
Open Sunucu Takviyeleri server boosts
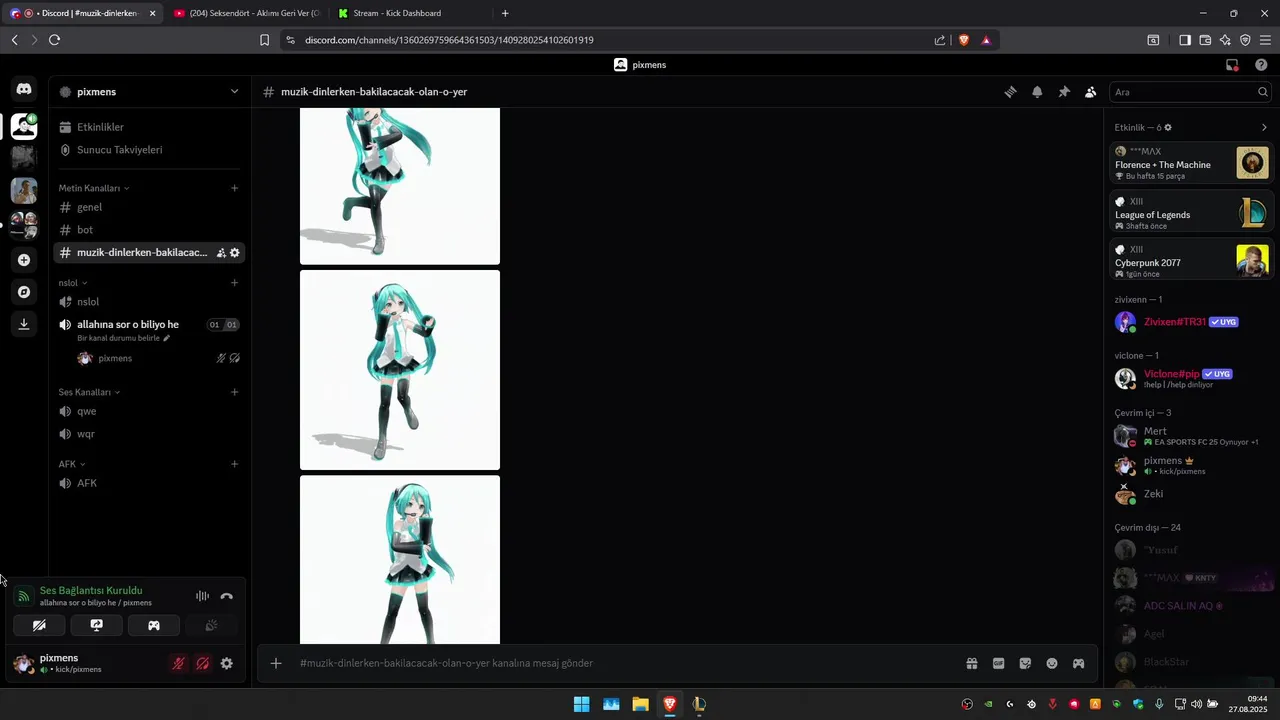coord(149,150)
